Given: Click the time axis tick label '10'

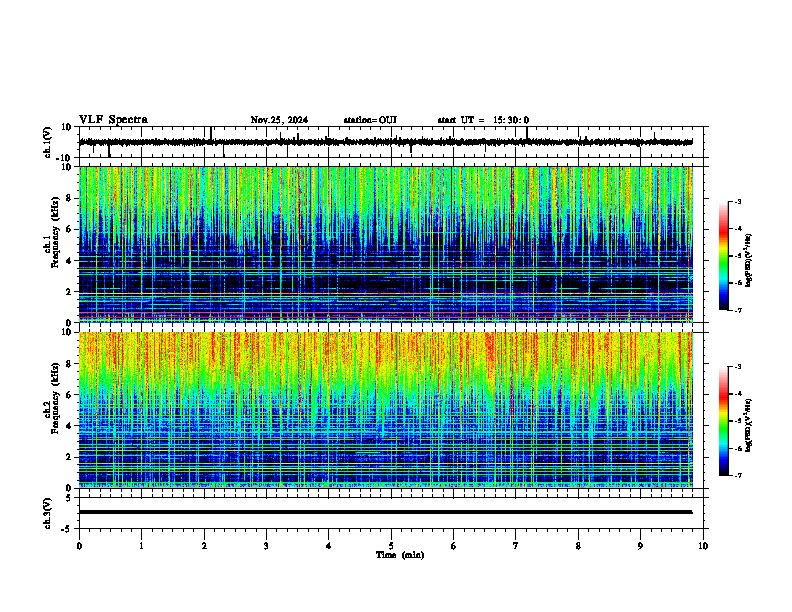Looking at the screenshot, I should 703,546.
